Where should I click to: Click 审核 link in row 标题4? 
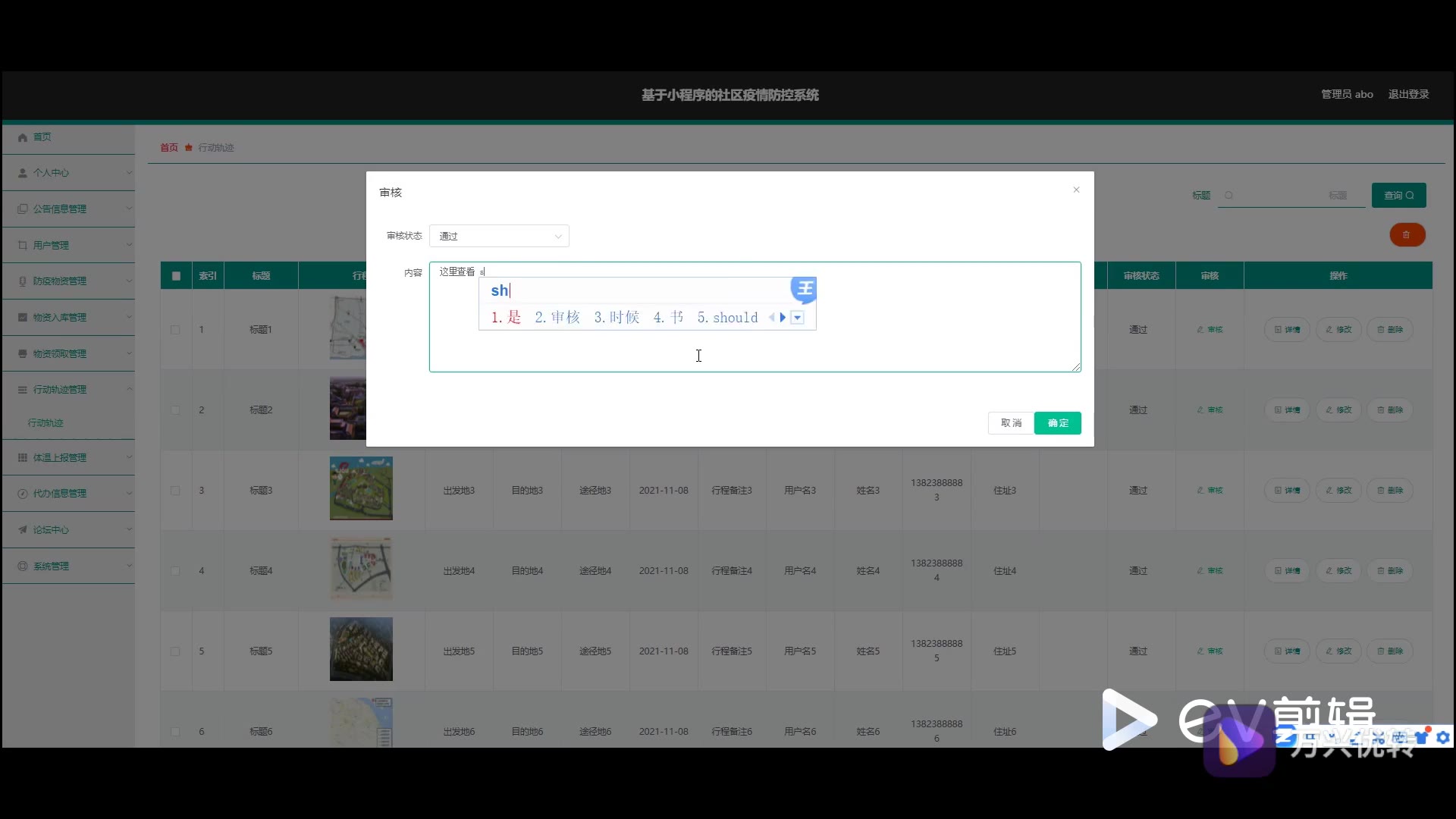(x=1210, y=571)
